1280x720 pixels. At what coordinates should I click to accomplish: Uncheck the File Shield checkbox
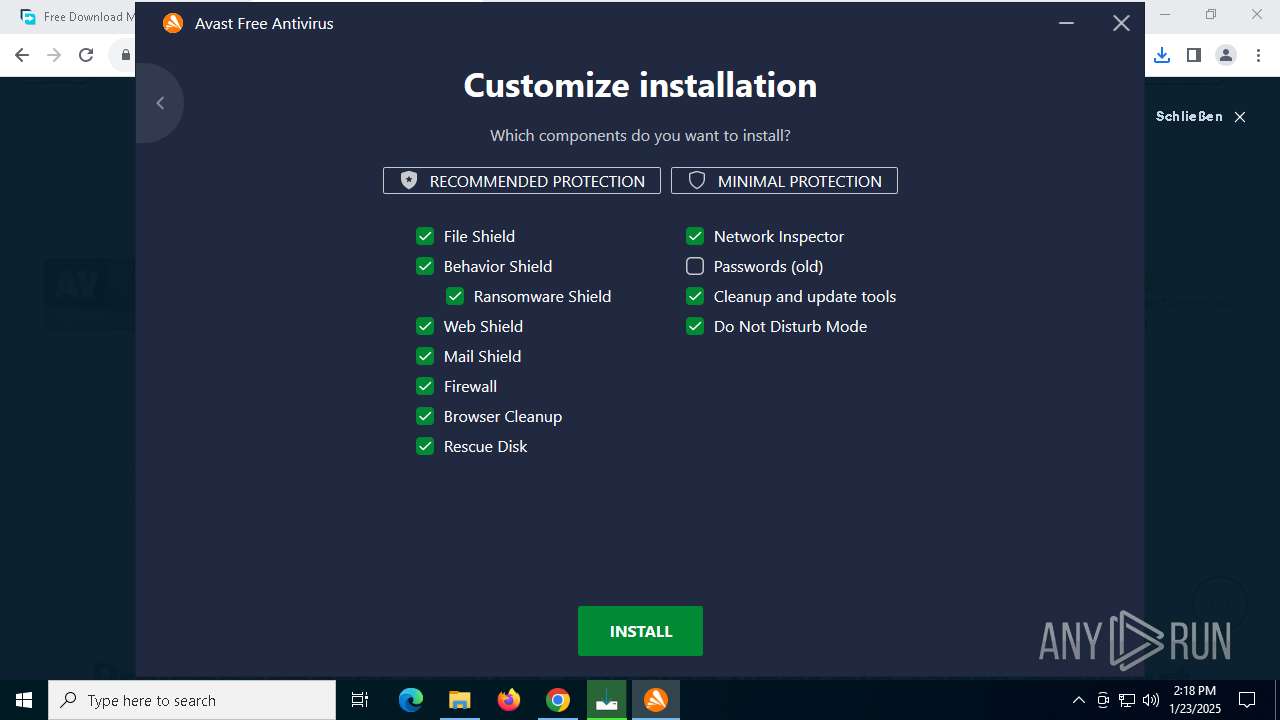(x=425, y=236)
